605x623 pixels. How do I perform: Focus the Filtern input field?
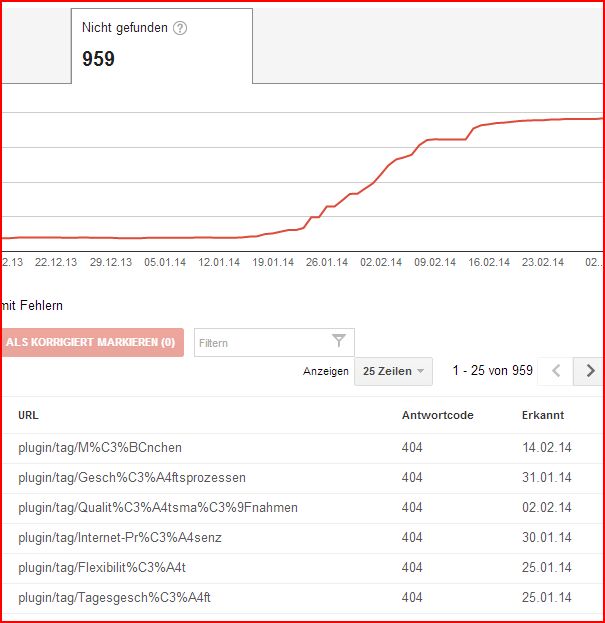(x=262, y=343)
